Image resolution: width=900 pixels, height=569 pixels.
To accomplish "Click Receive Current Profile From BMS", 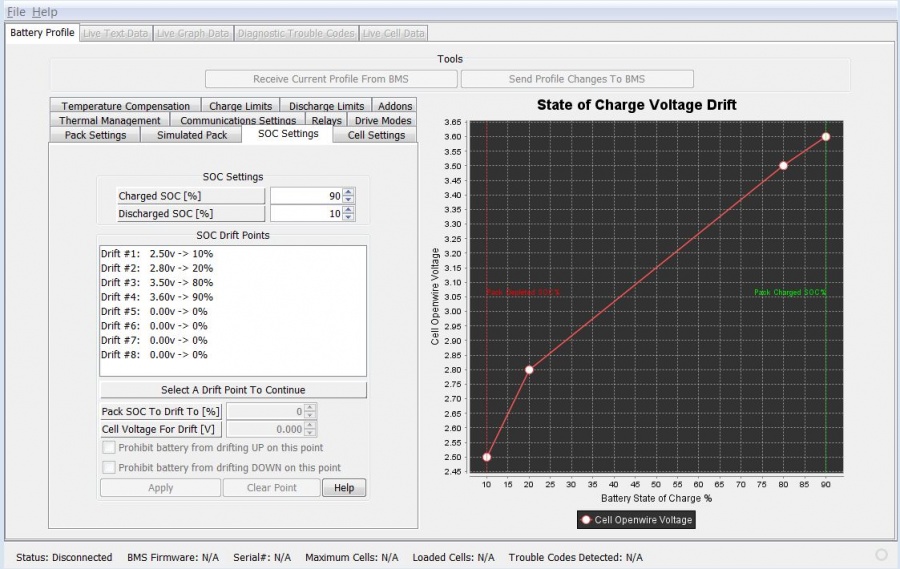I will tap(331, 79).
